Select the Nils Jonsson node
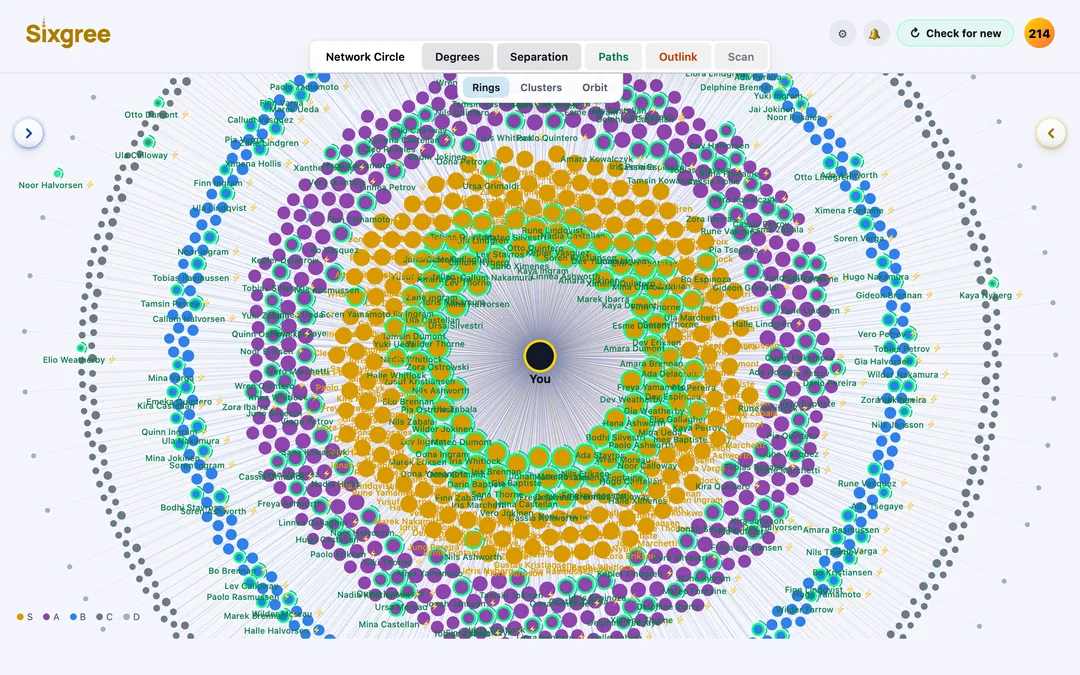 902,411
